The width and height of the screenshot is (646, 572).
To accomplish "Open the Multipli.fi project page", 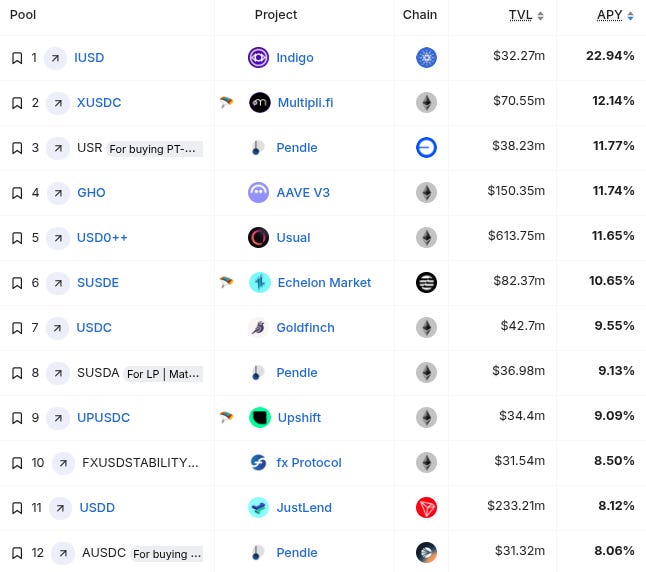I will [x=305, y=103].
